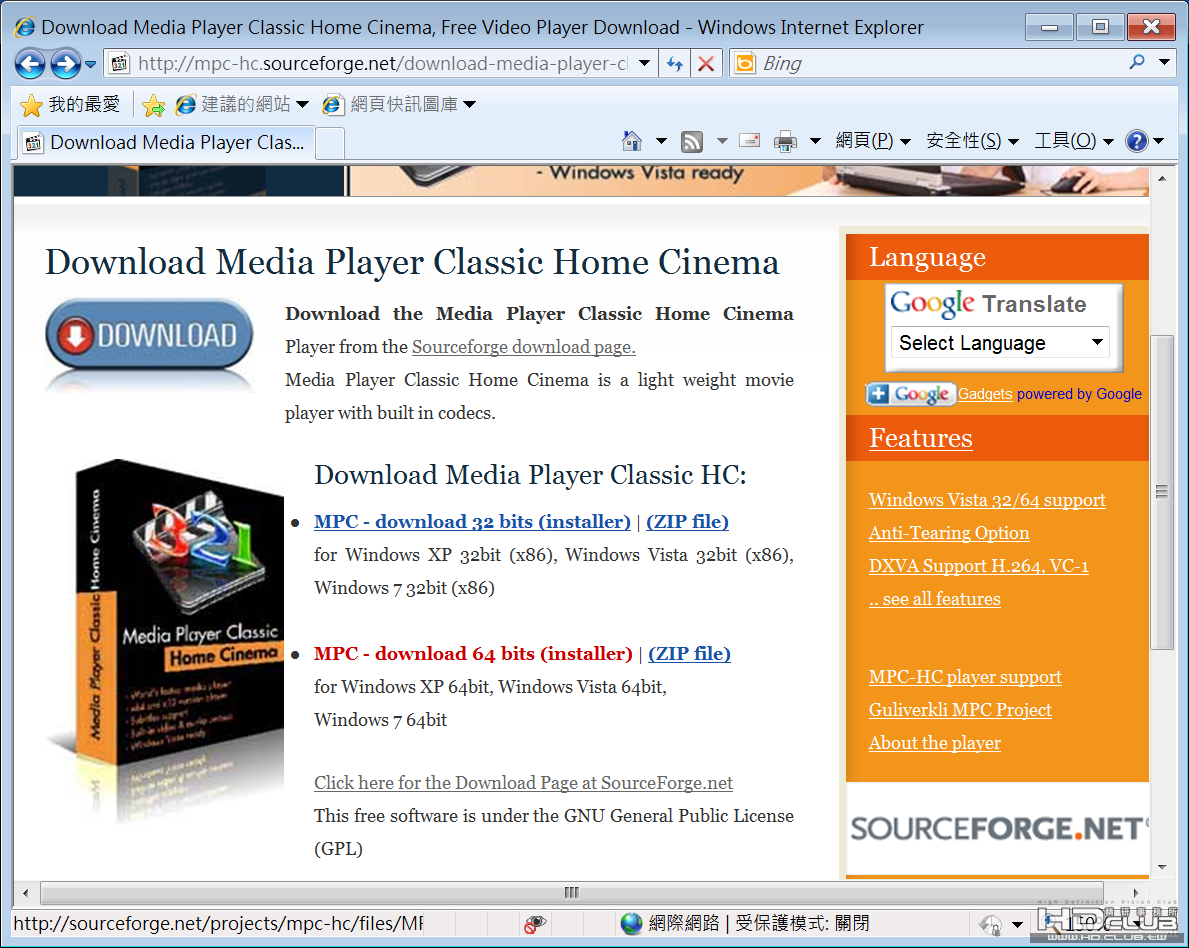Click the Print icon
1189x948 pixels.
[x=786, y=141]
